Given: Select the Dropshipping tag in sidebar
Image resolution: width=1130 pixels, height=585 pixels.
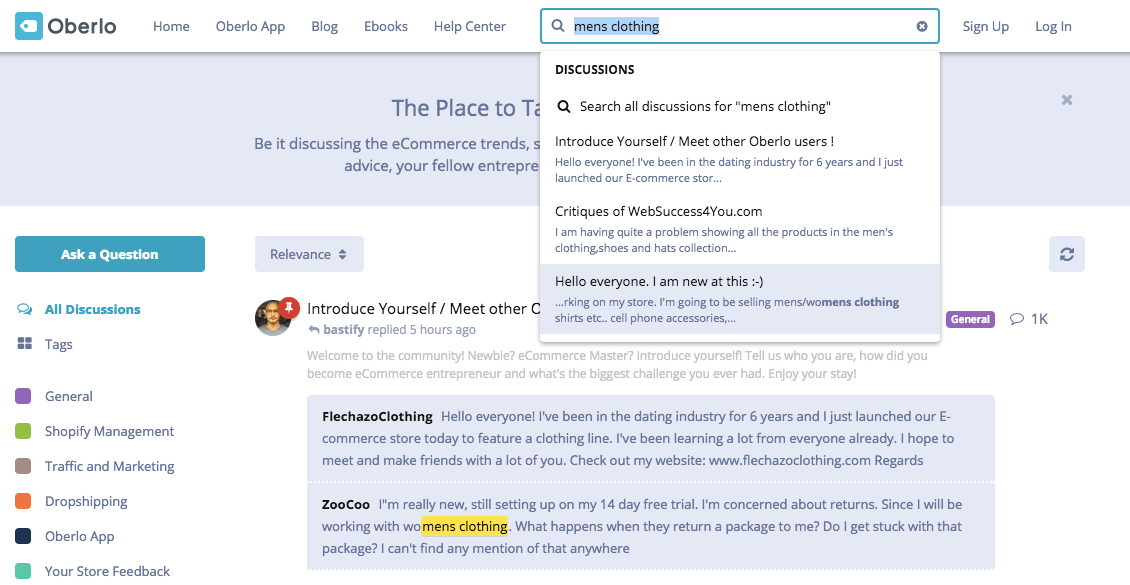Looking at the screenshot, I should tap(86, 502).
